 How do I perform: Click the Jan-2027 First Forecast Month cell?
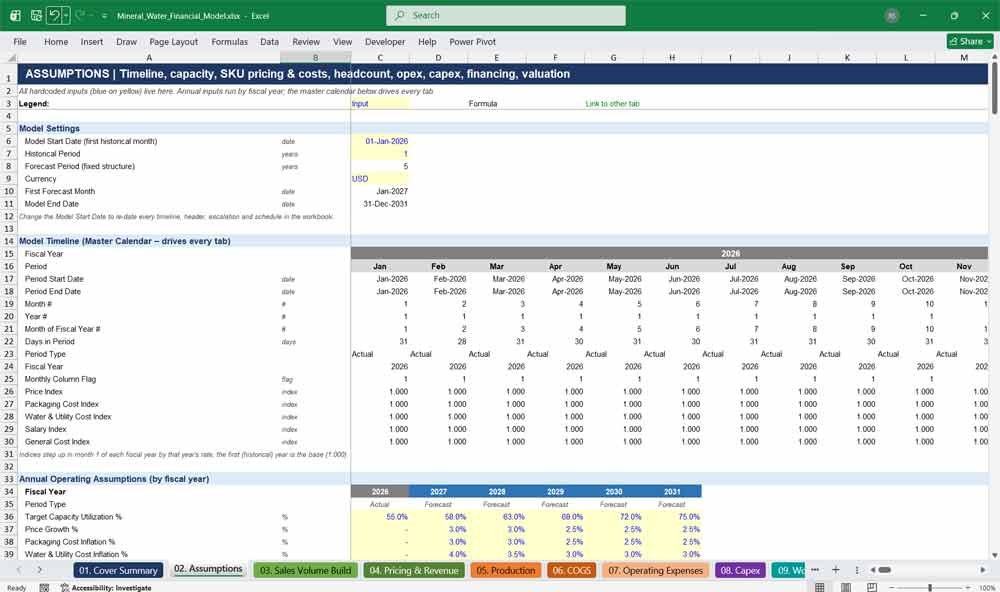click(x=380, y=191)
